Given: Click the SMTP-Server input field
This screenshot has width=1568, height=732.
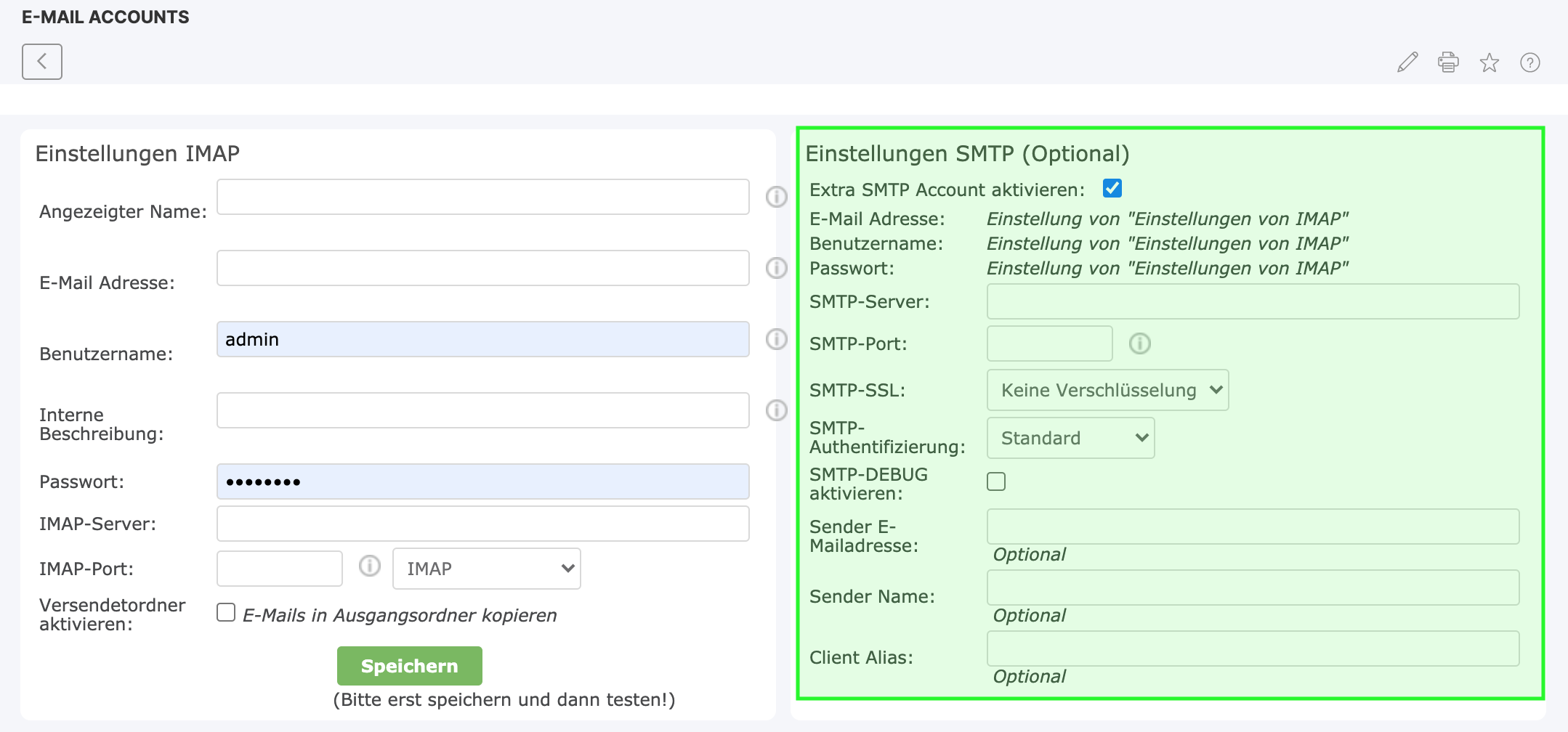Looking at the screenshot, I should click(1252, 301).
